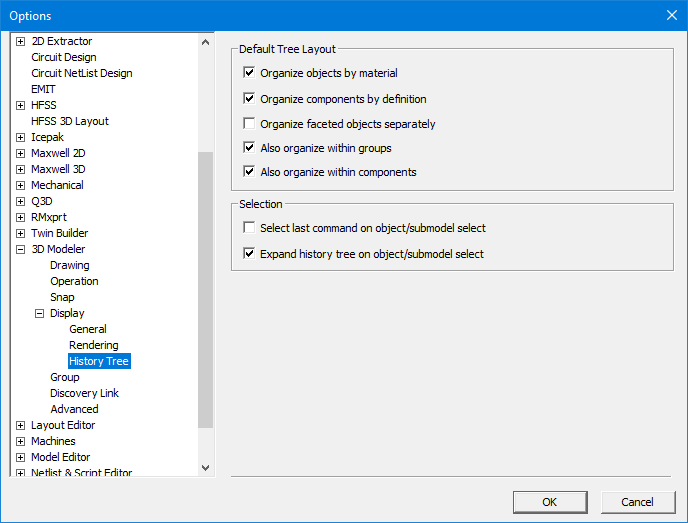Select Operation under 3D Modeler

74,281
